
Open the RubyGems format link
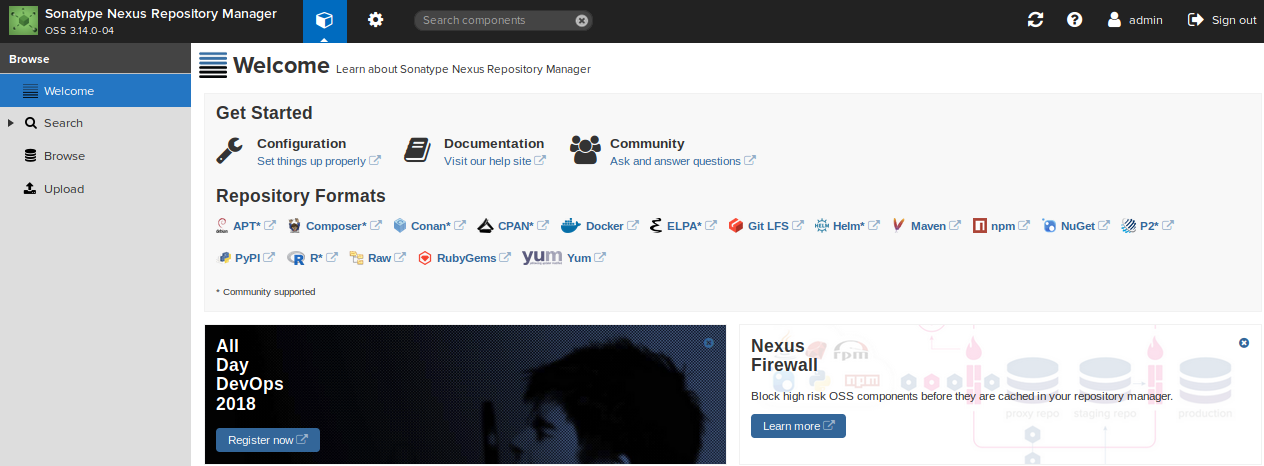point(473,257)
